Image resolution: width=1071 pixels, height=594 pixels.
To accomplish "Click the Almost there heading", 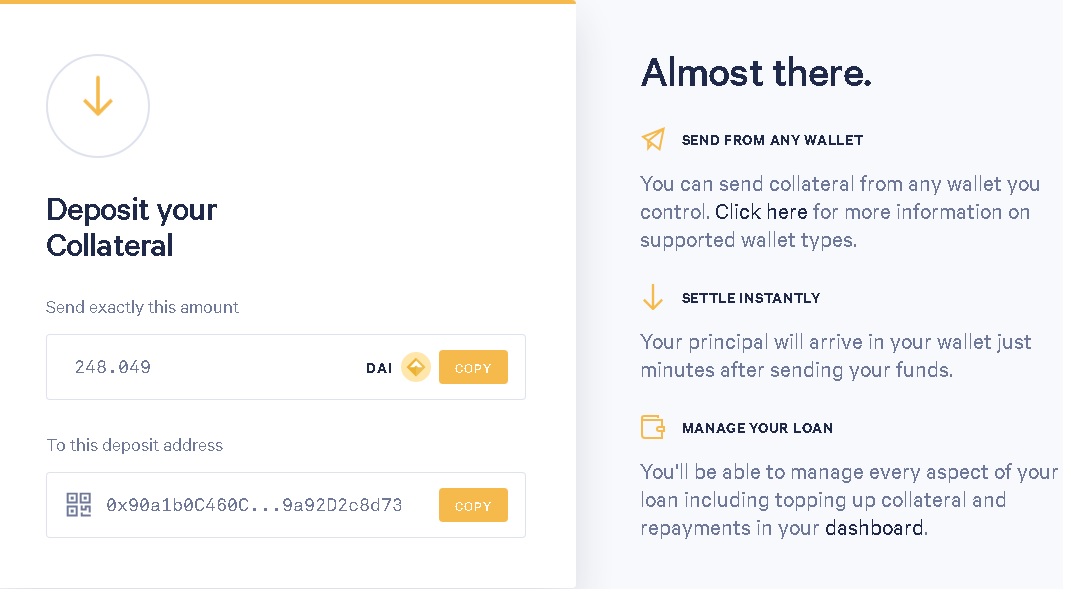I will [x=756, y=73].
